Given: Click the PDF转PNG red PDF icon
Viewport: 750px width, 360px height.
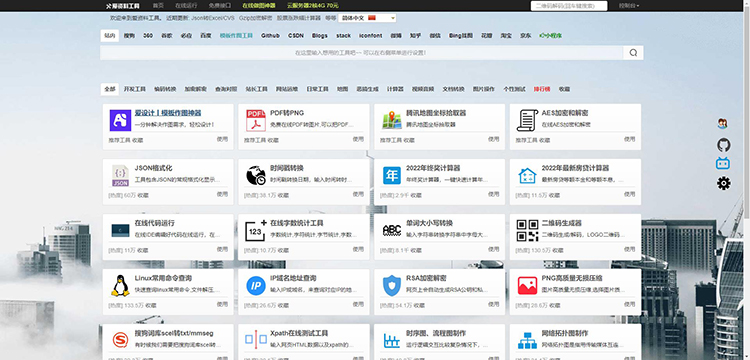Looking at the screenshot, I should (256, 120).
